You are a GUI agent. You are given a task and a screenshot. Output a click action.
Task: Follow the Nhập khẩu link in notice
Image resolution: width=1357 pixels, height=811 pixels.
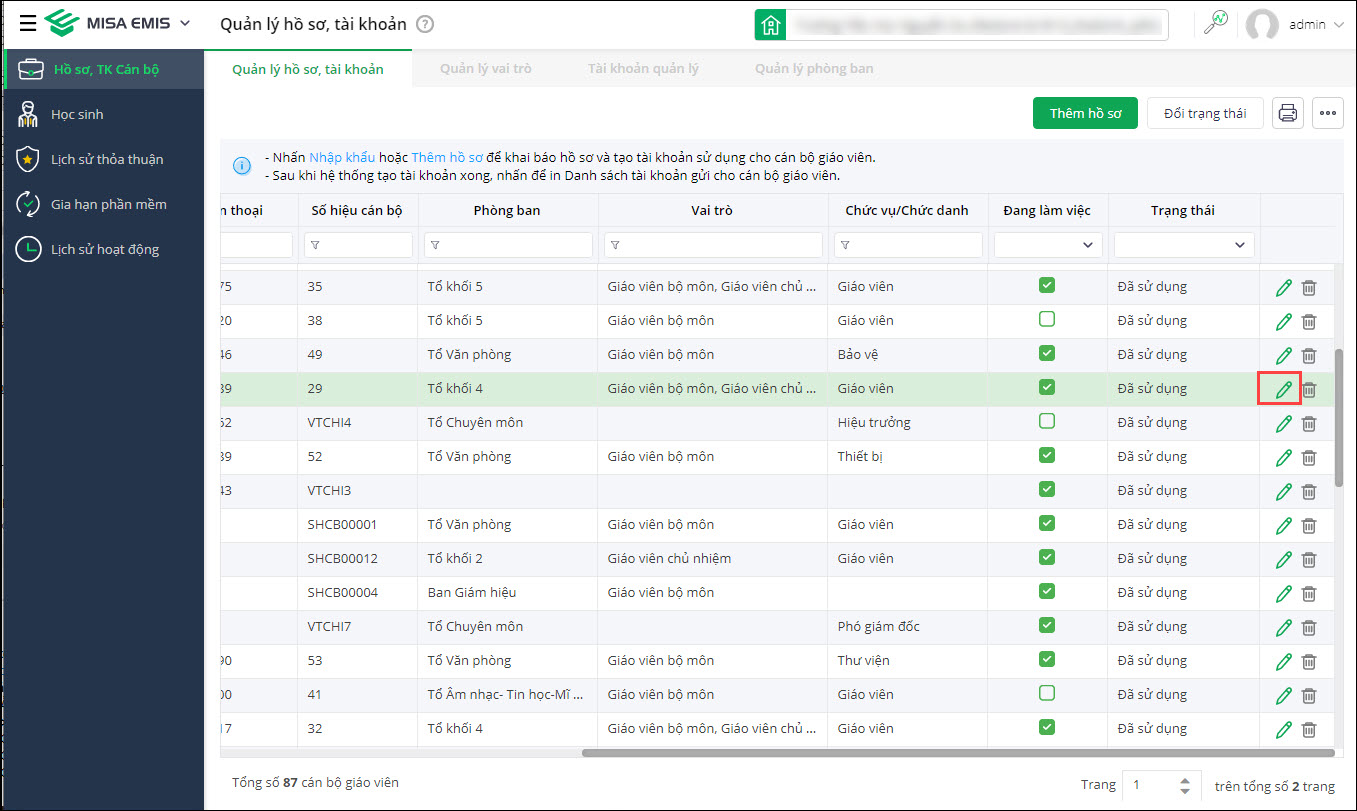pos(342,158)
